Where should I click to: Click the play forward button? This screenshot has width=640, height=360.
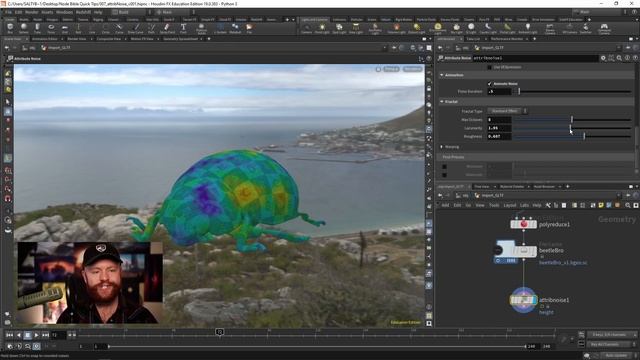click(x=36, y=335)
